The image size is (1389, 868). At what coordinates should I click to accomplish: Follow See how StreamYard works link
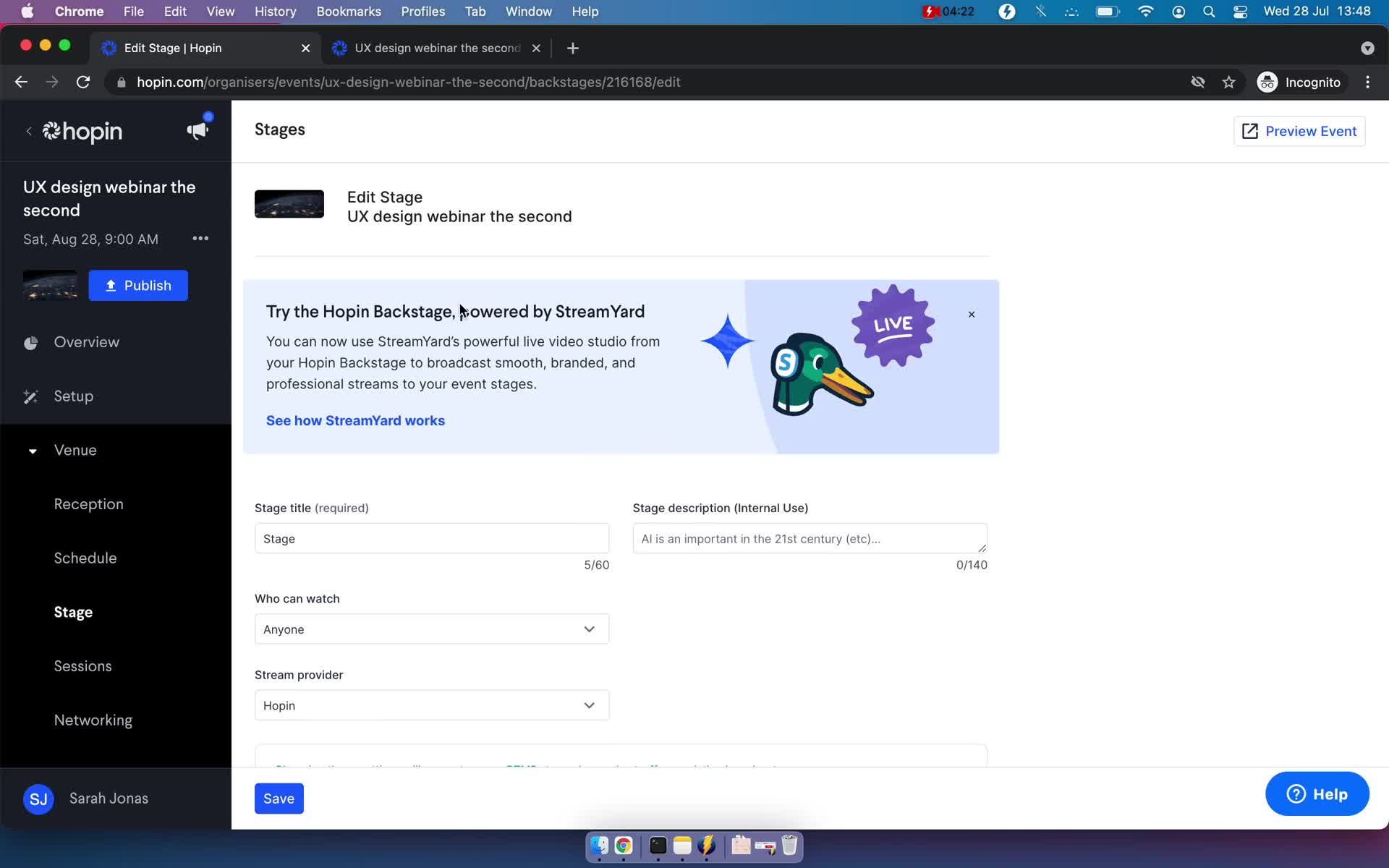click(x=355, y=421)
